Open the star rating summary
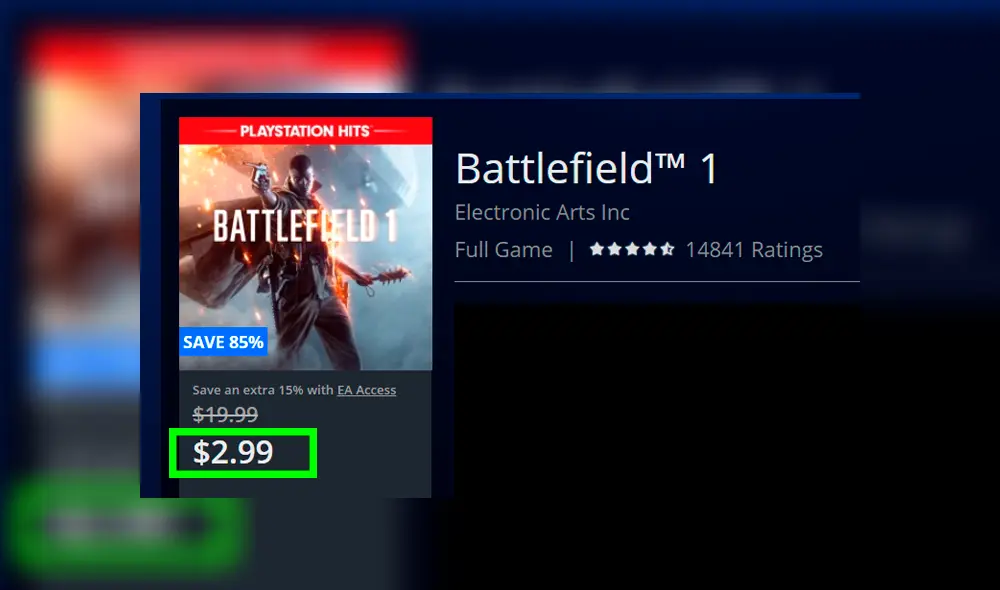Image resolution: width=1000 pixels, height=590 pixels. point(631,249)
